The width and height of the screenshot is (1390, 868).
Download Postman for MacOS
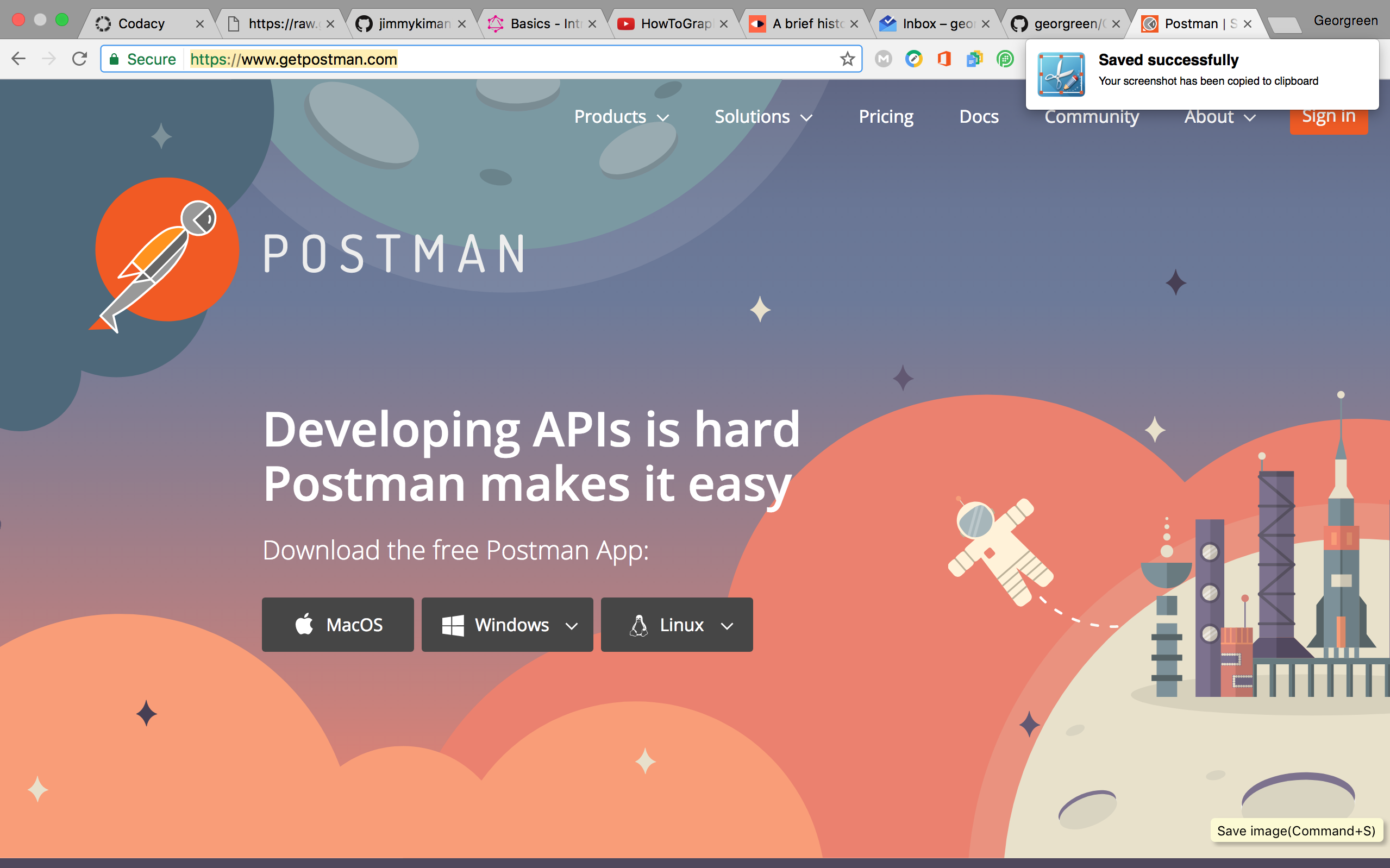coord(337,625)
